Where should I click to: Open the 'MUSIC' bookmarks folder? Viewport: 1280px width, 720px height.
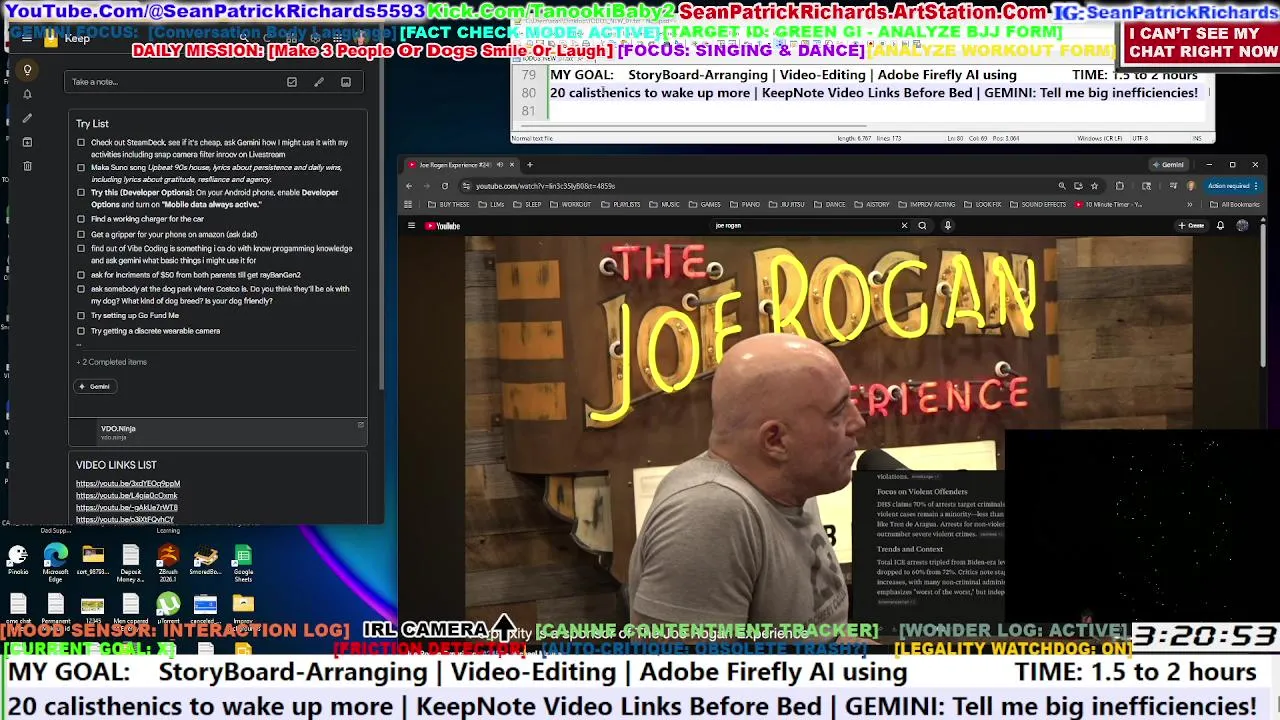click(665, 205)
